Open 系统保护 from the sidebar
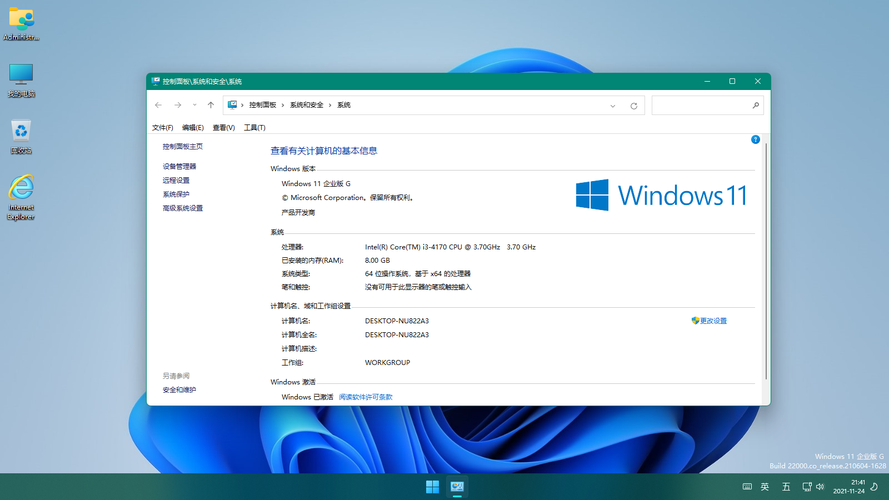 click(x=176, y=194)
